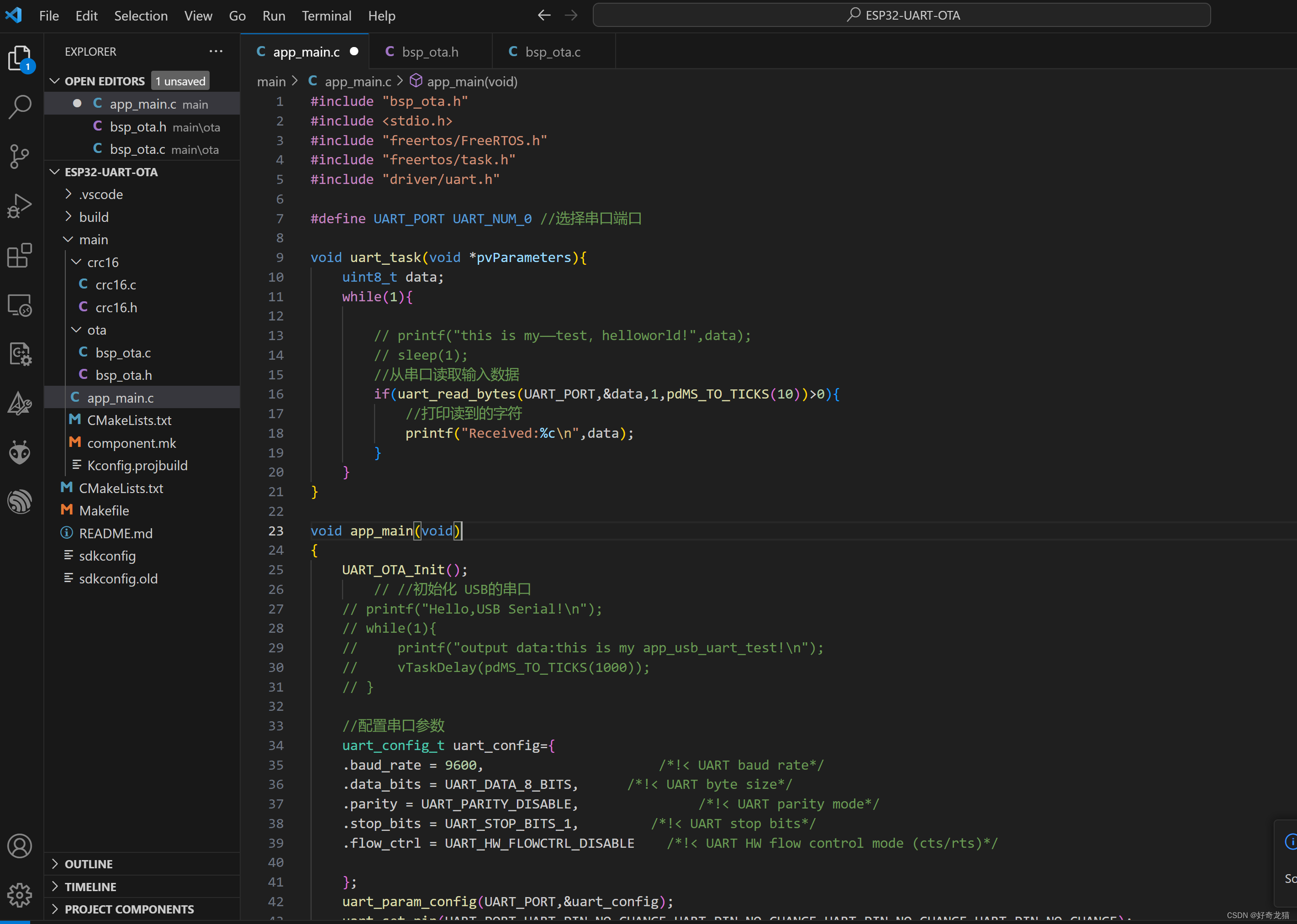Screen dimensions: 1297x924
Task: Click the Run and Debug icon
Action: (x=22, y=205)
